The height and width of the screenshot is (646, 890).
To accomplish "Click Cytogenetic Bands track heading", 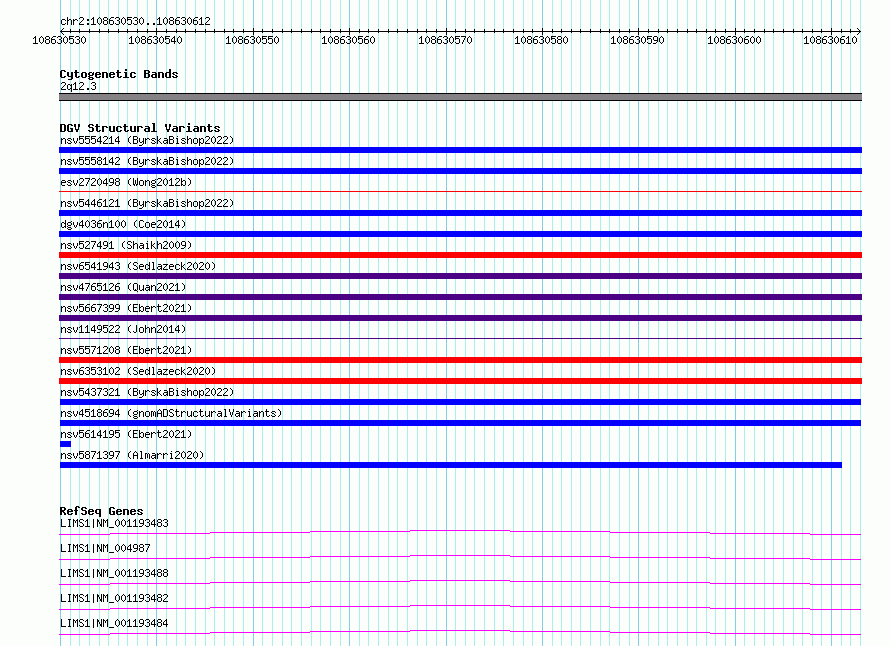I will point(119,74).
